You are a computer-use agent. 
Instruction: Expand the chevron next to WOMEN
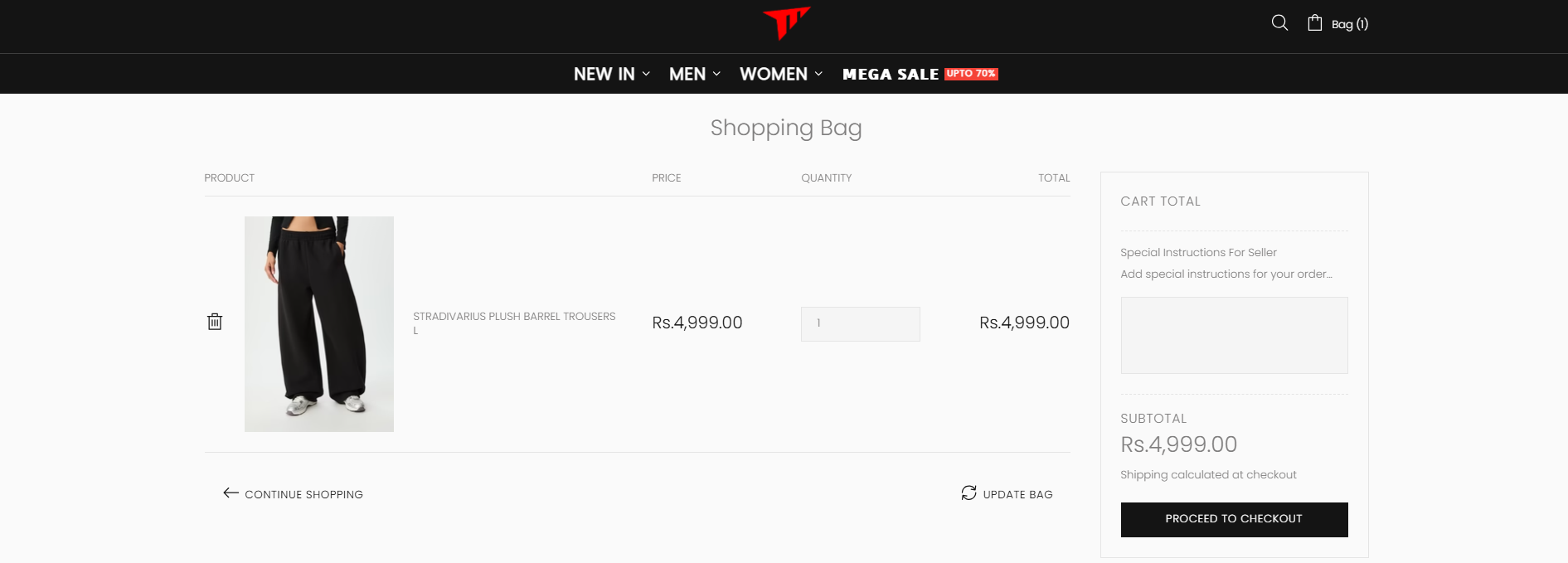[x=818, y=74]
